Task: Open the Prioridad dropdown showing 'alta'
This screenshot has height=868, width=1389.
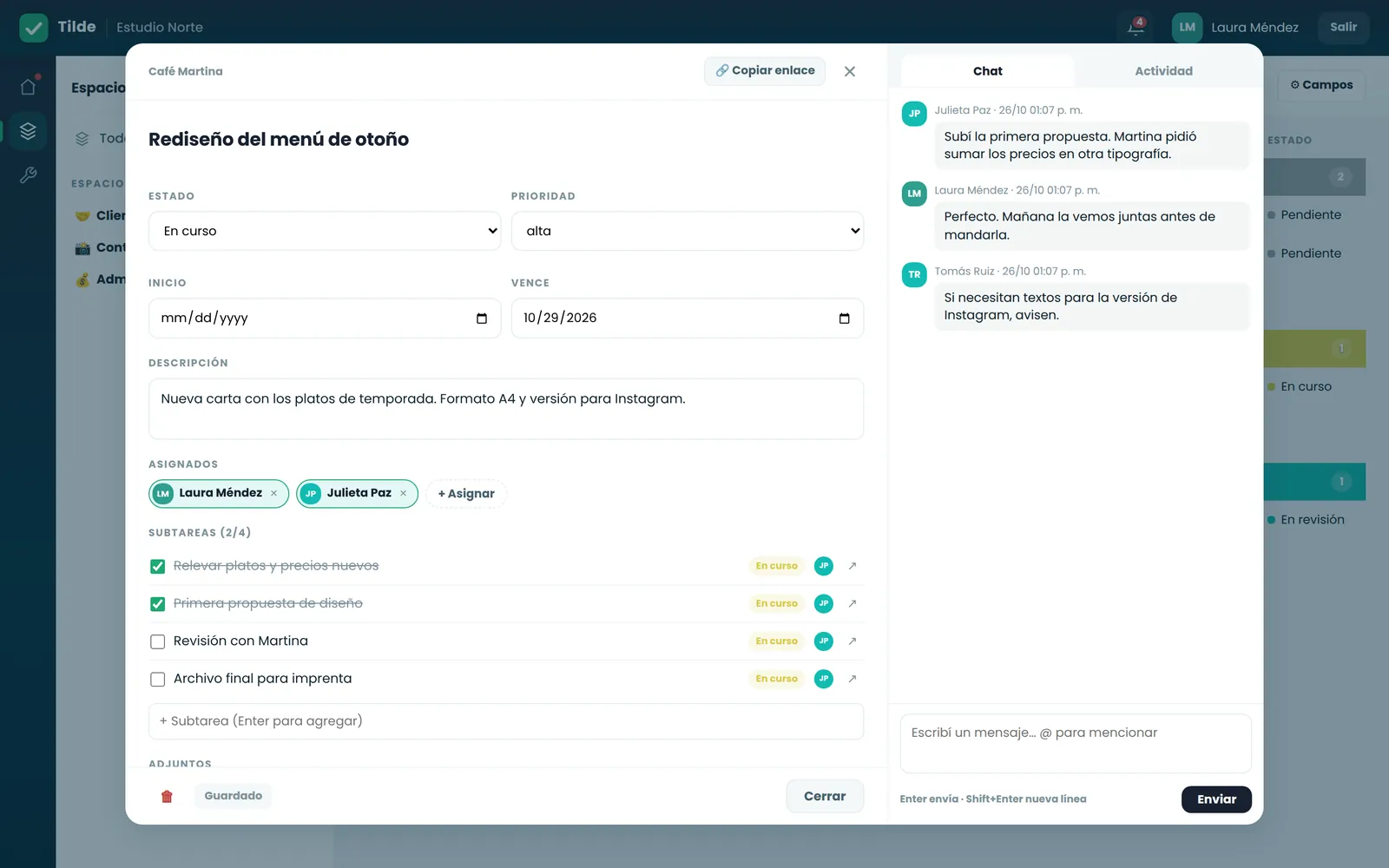Action: click(688, 231)
